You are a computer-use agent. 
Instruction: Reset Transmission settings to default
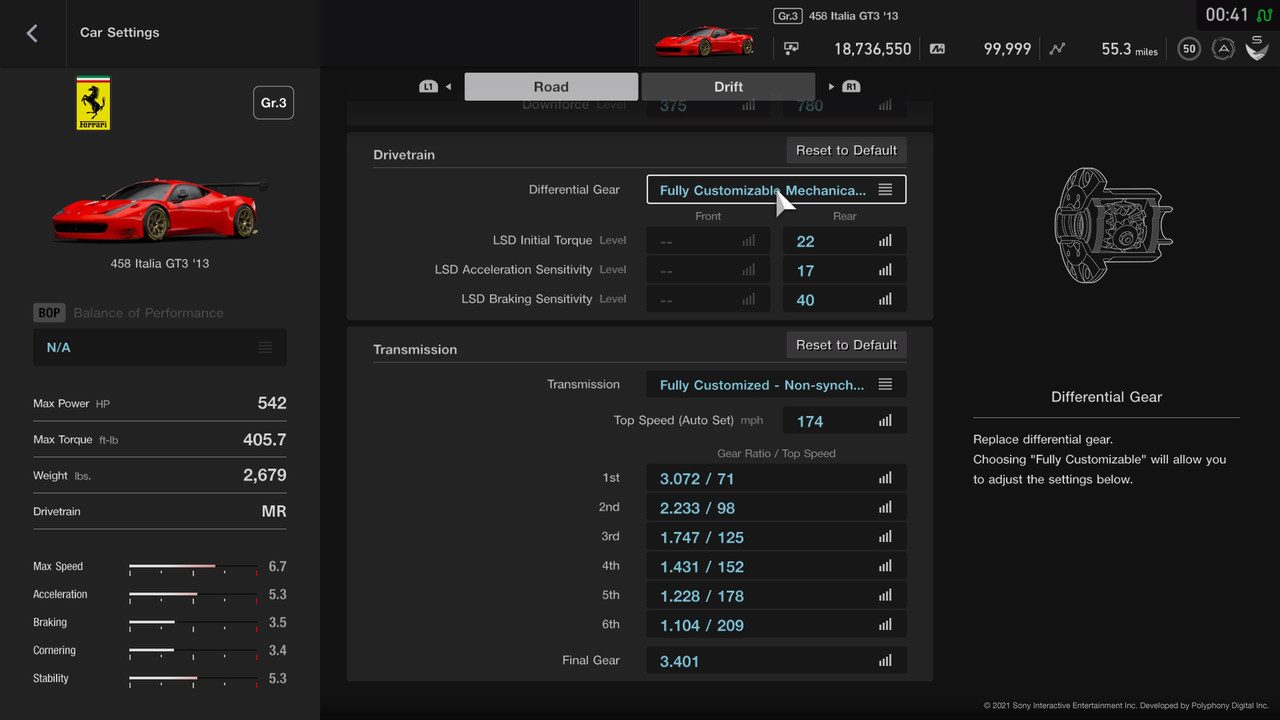click(846, 345)
